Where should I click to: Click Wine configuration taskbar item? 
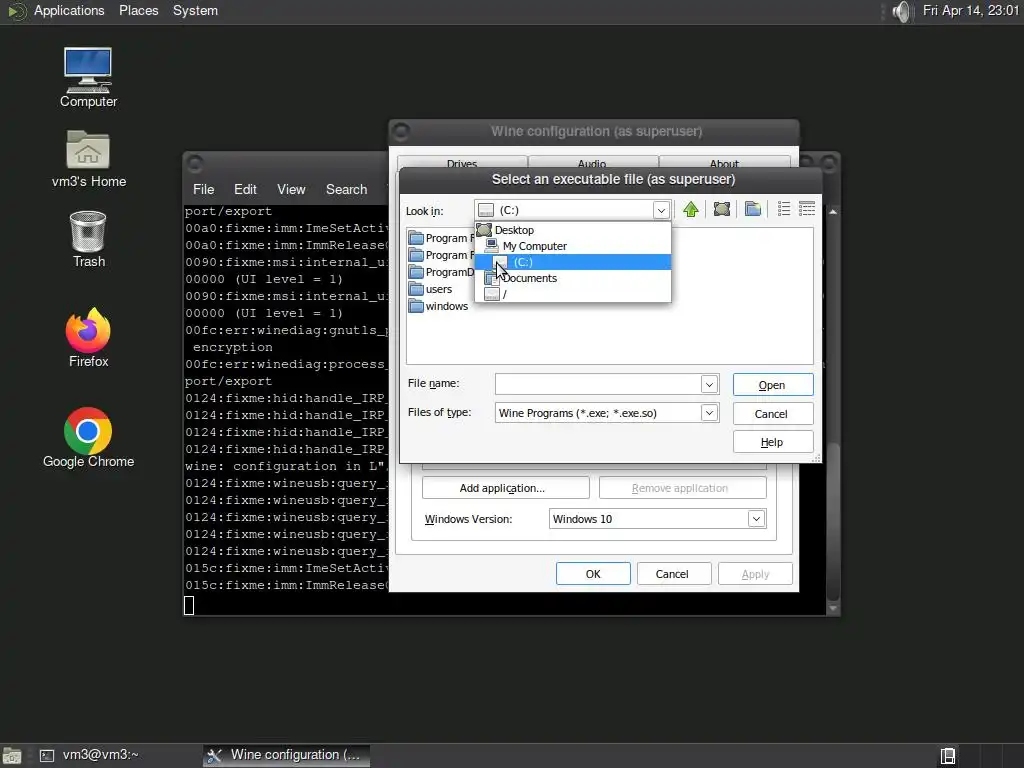tap(286, 756)
